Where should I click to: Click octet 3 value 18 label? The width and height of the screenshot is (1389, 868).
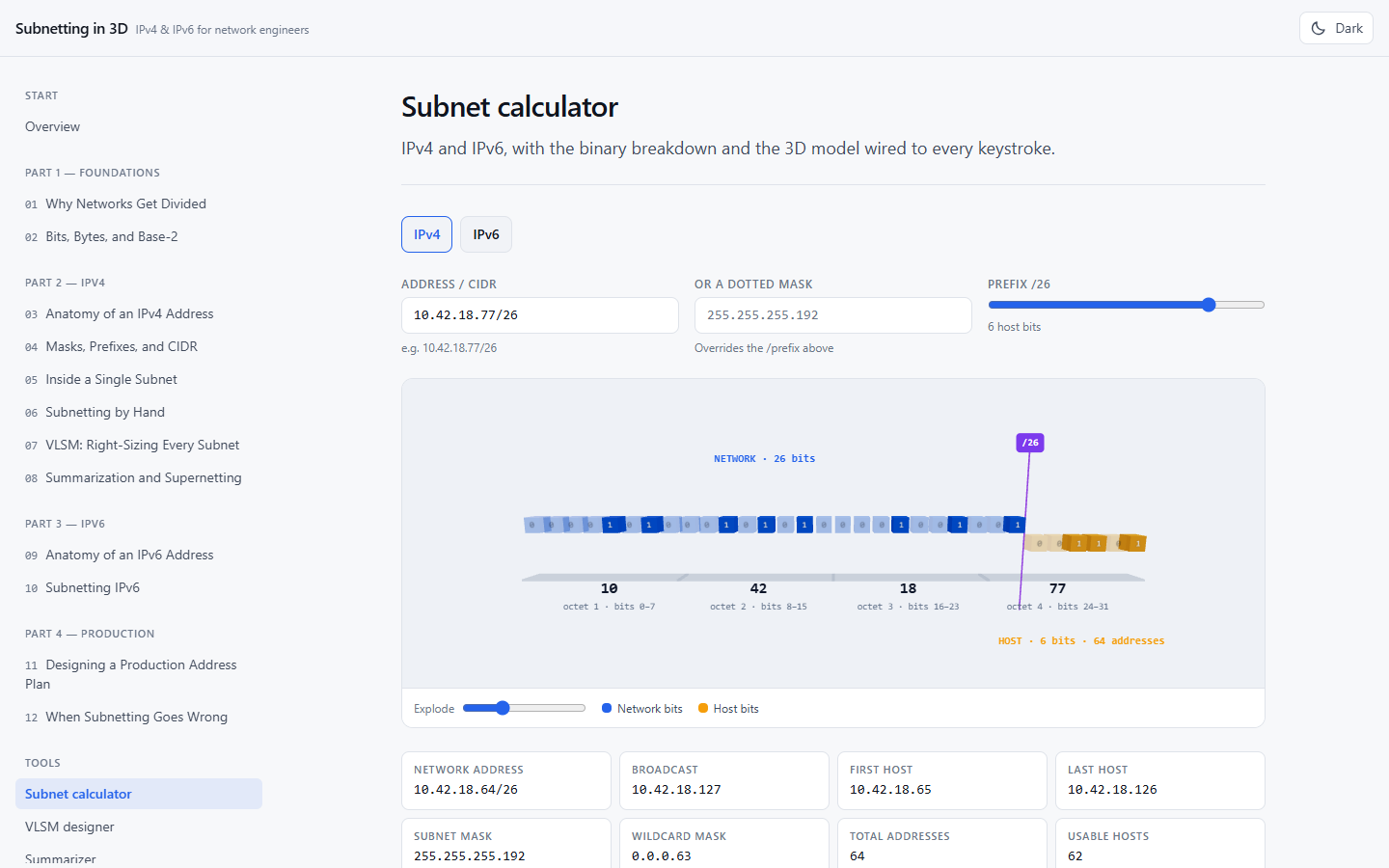tap(908, 588)
